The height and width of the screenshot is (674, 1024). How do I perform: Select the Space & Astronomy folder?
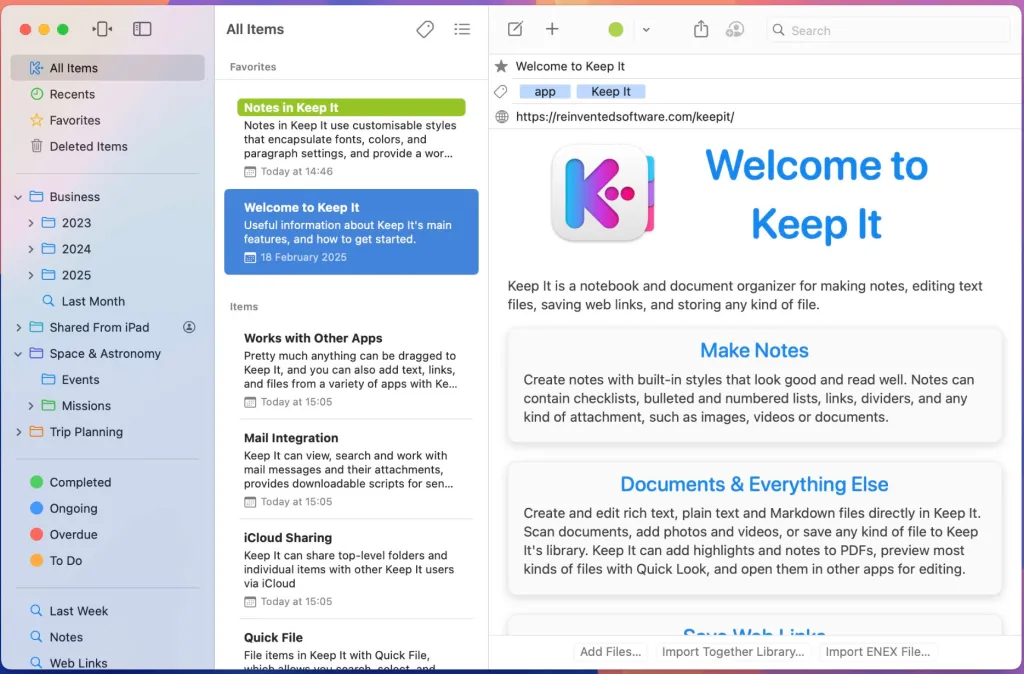108,353
